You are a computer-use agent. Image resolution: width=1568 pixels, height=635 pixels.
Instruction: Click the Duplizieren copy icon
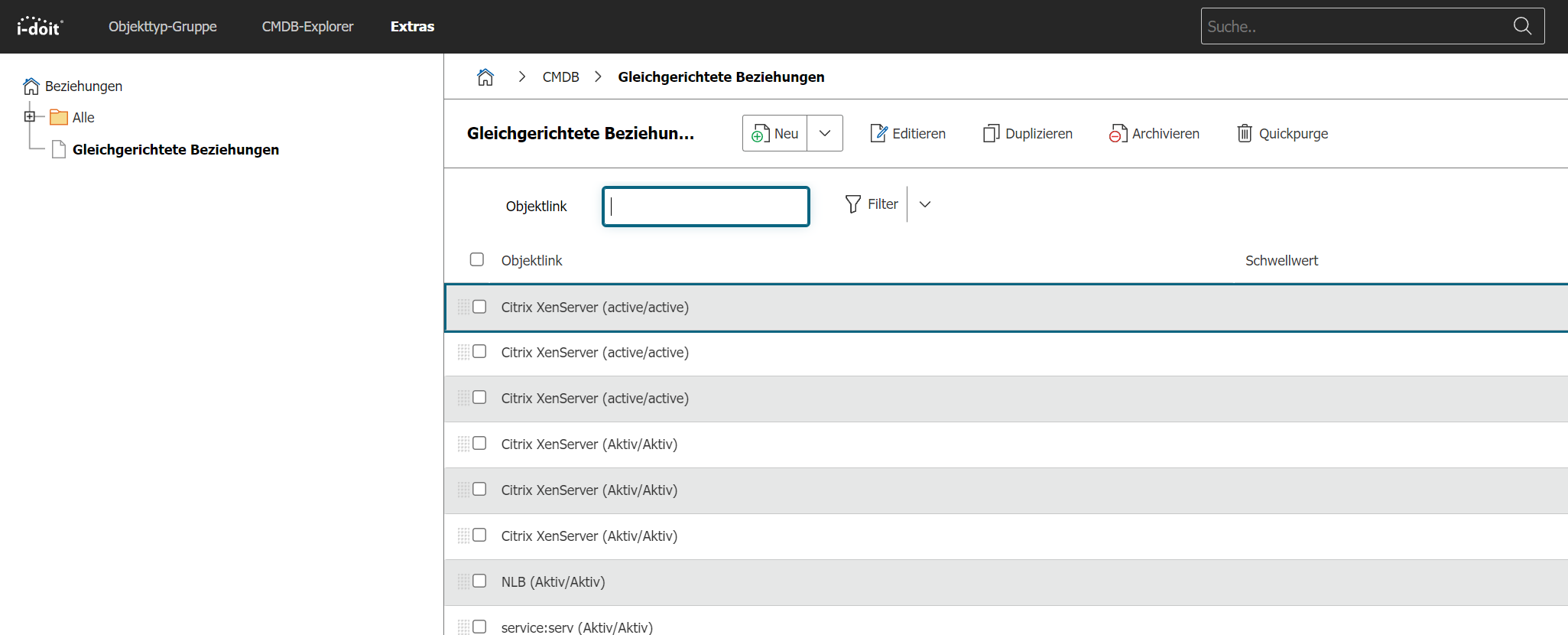[991, 134]
